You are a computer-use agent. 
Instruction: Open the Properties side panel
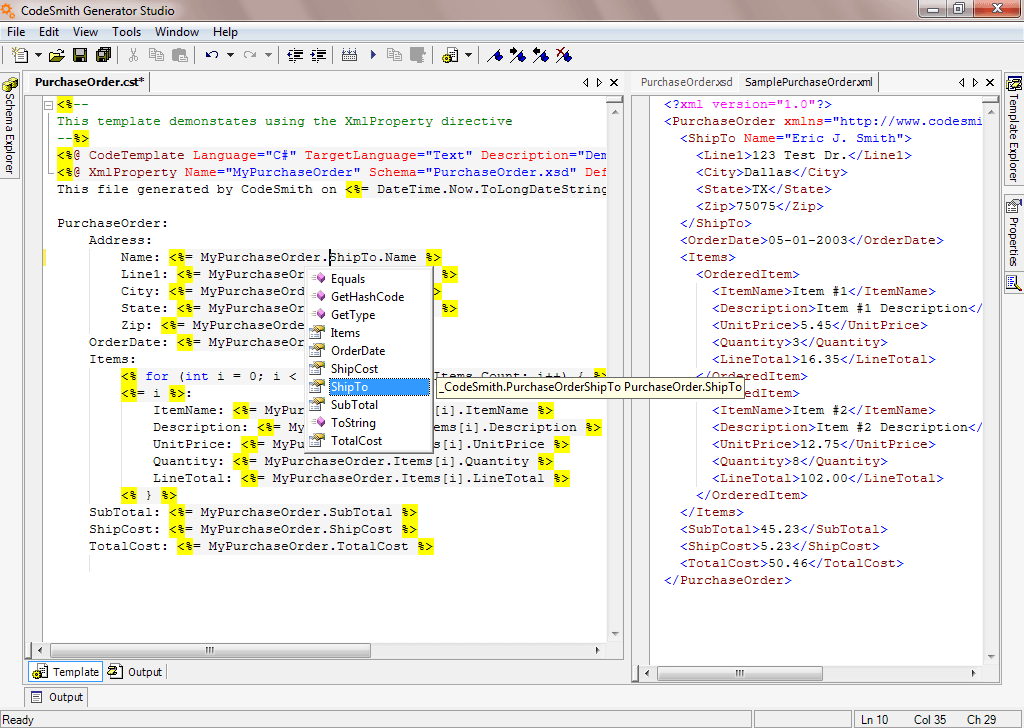pos(1014,233)
